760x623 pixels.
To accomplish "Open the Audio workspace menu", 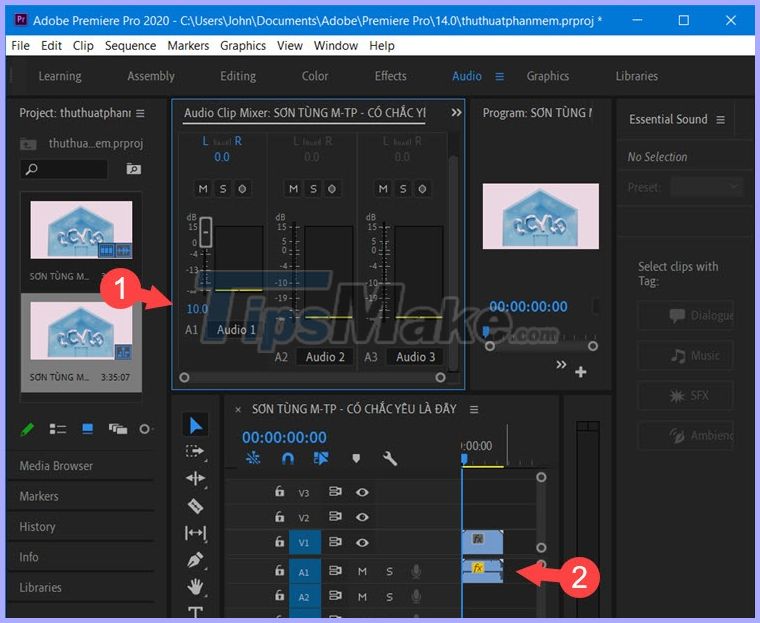I will click(499, 77).
